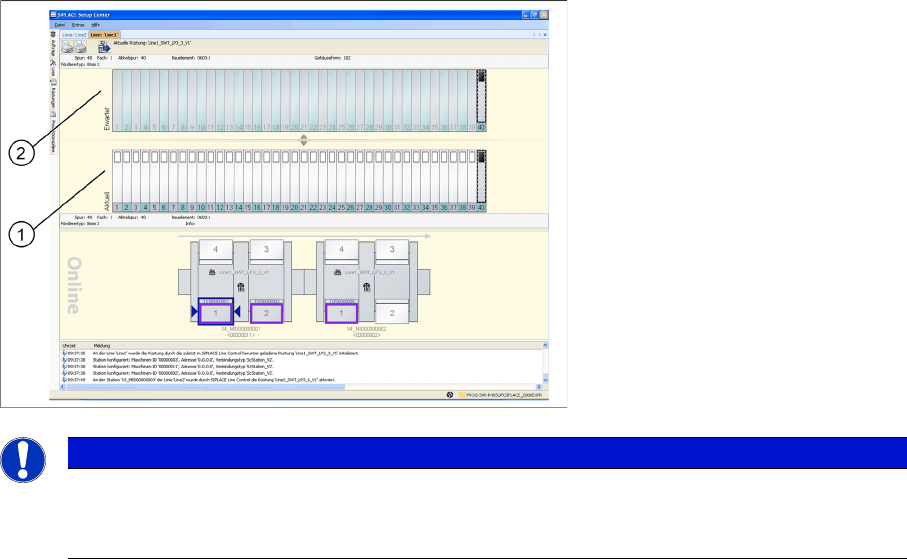This screenshot has width=907, height=559.
Task: Click the second printer icon in toolbar
Action: pyautogui.click(x=80, y=47)
